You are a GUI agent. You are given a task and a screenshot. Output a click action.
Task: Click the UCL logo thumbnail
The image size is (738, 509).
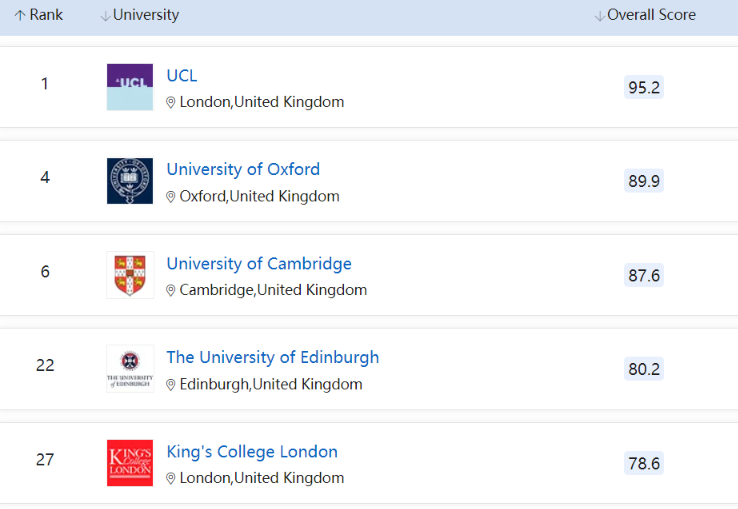click(x=130, y=87)
